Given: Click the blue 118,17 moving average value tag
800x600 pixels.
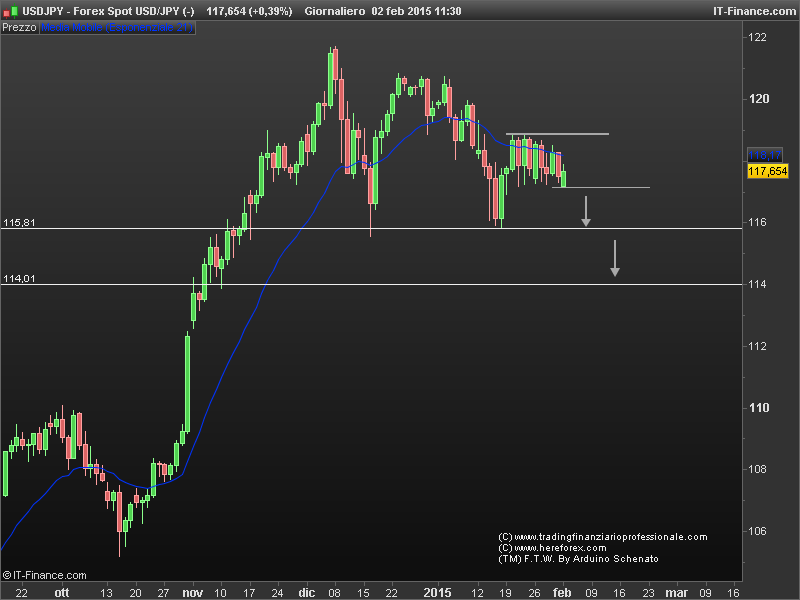Looking at the screenshot, I should point(765,155).
